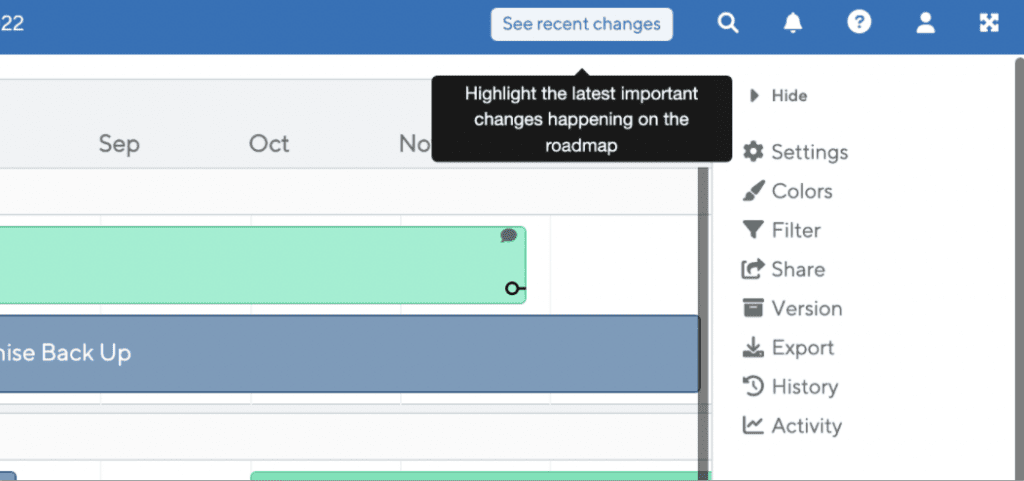Open the help question mark icon

tap(859, 23)
